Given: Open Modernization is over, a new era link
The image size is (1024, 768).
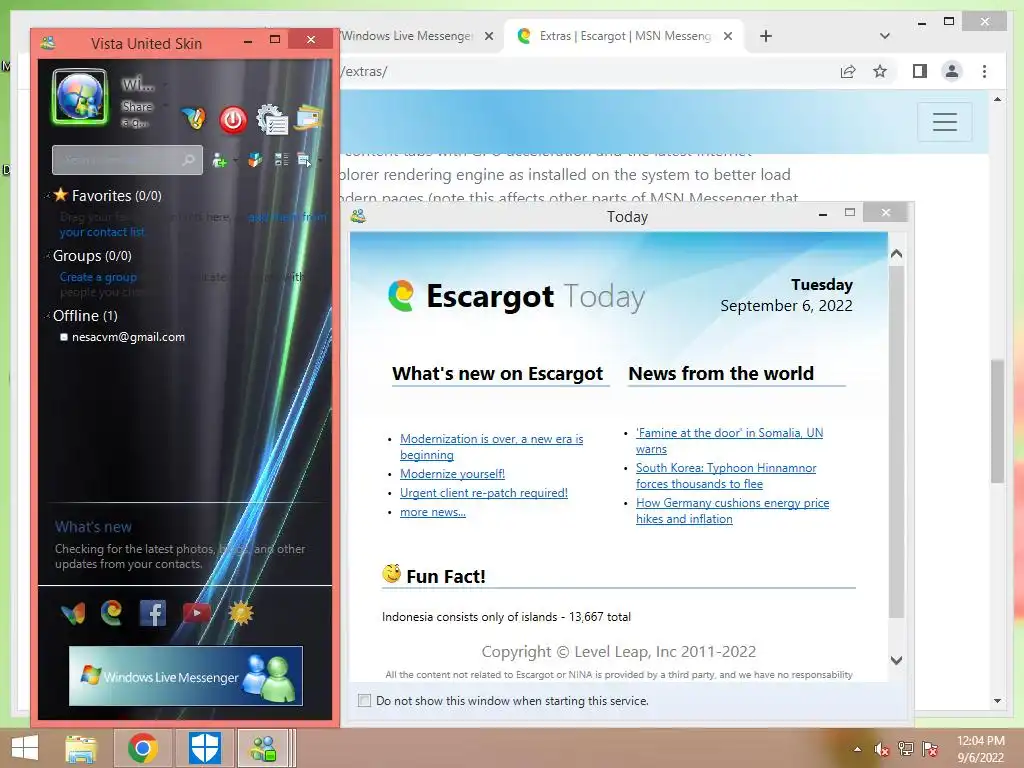Looking at the screenshot, I should [x=492, y=447].
